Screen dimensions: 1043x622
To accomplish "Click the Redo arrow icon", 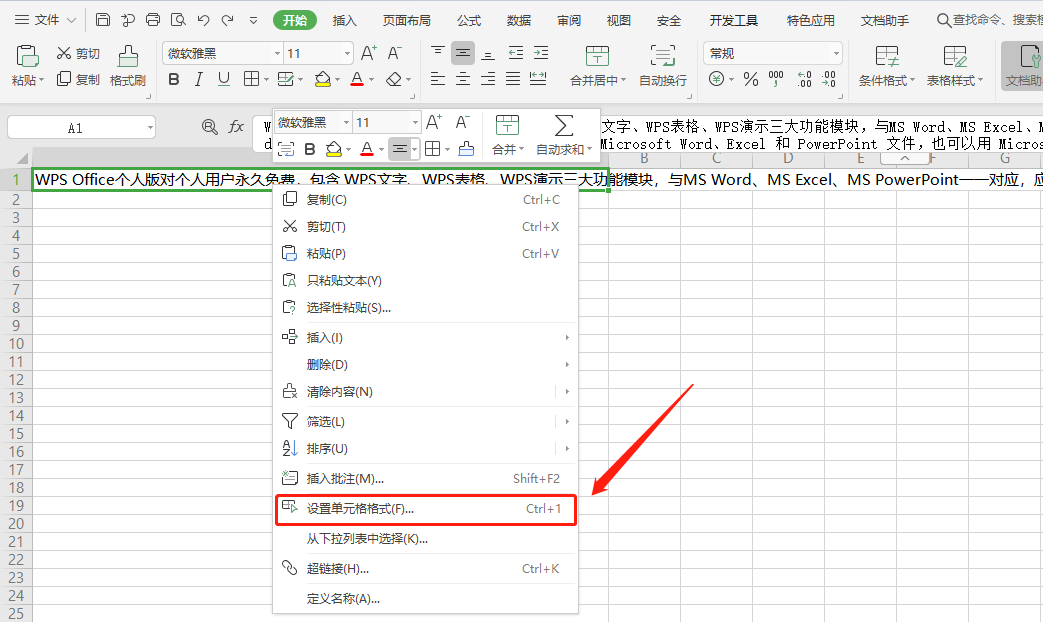I will click(x=227, y=20).
